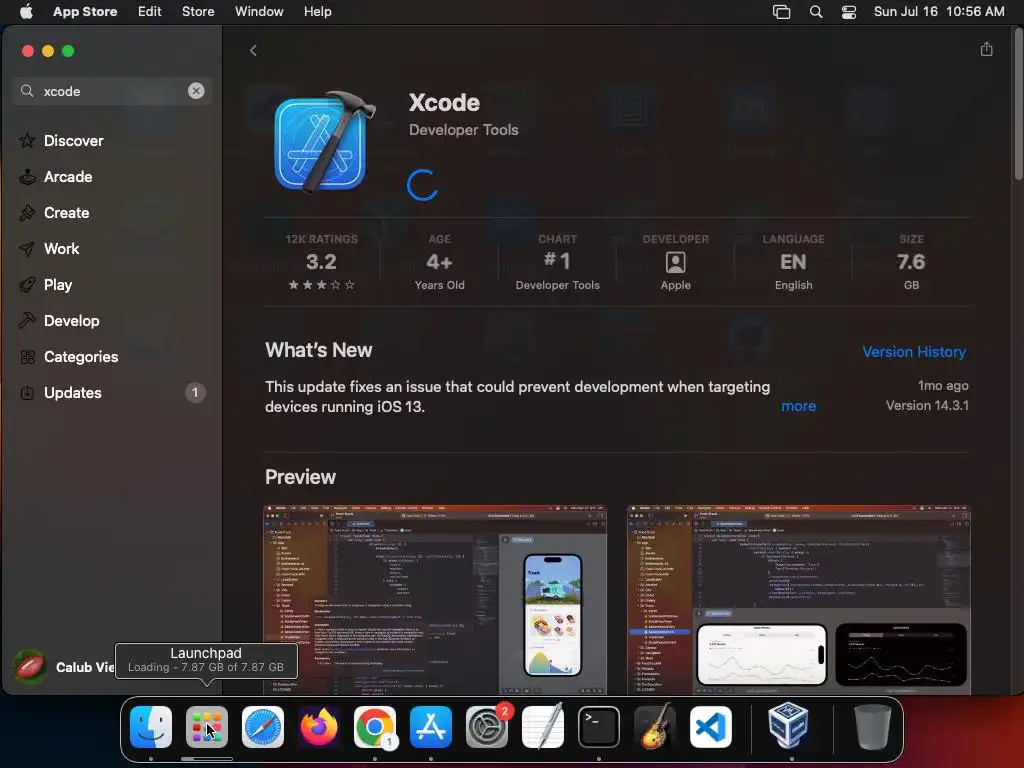Click the Developer Tools category subtitle
The width and height of the screenshot is (1024, 768).
[x=464, y=130]
